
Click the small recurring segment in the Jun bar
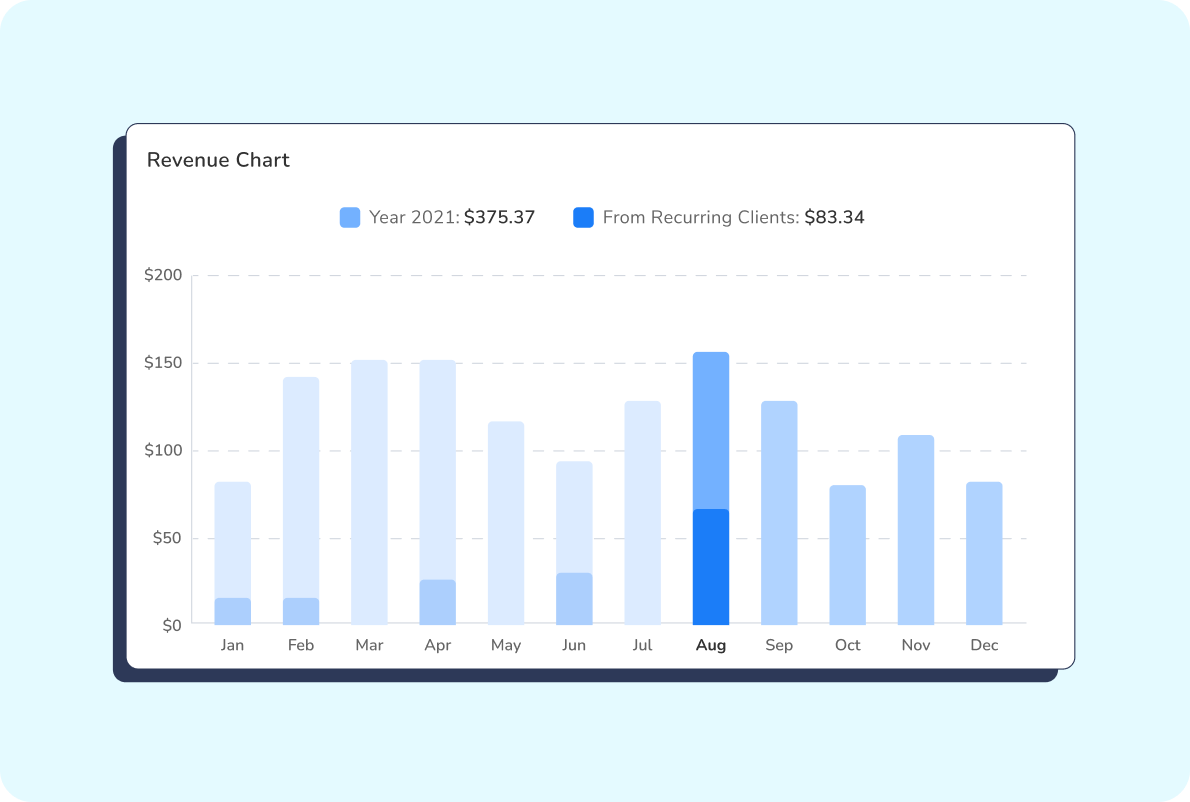pyautogui.click(x=575, y=598)
